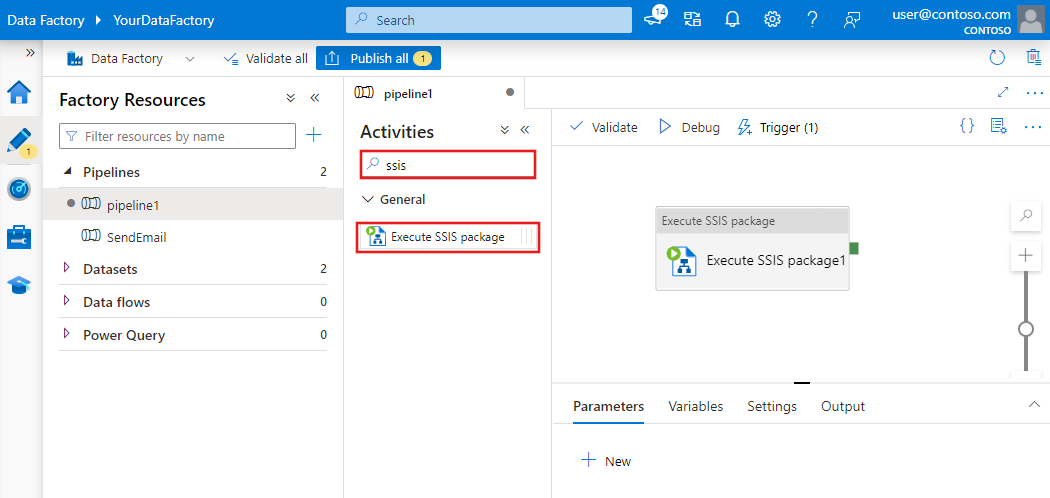View pipeline JSON code with braces icon
Screen dimensions: 1050x498
coord(966,127)
